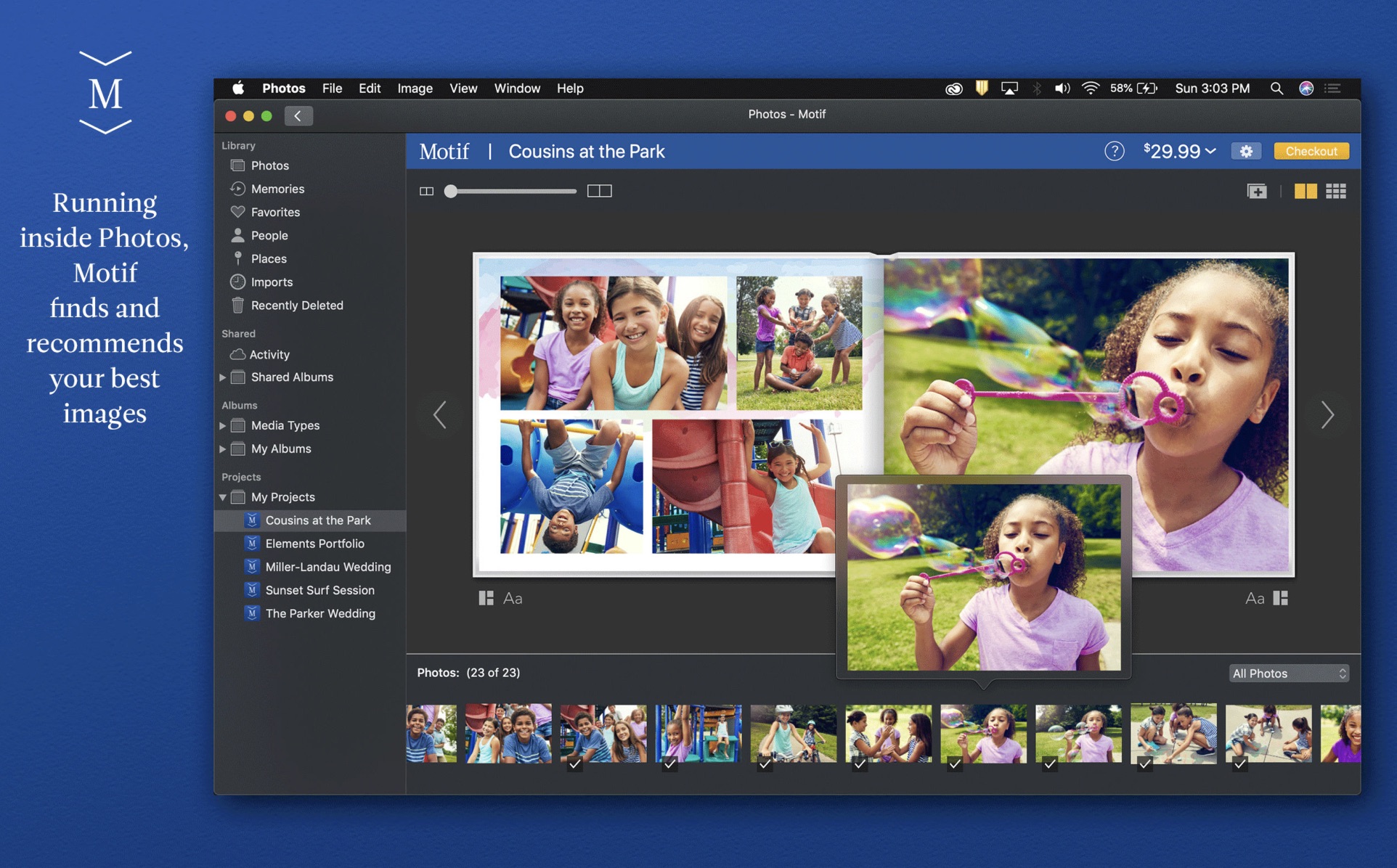Viewport: 1397px width, 868px height.
Task: Click the Checkout button
Action: 1313,152
